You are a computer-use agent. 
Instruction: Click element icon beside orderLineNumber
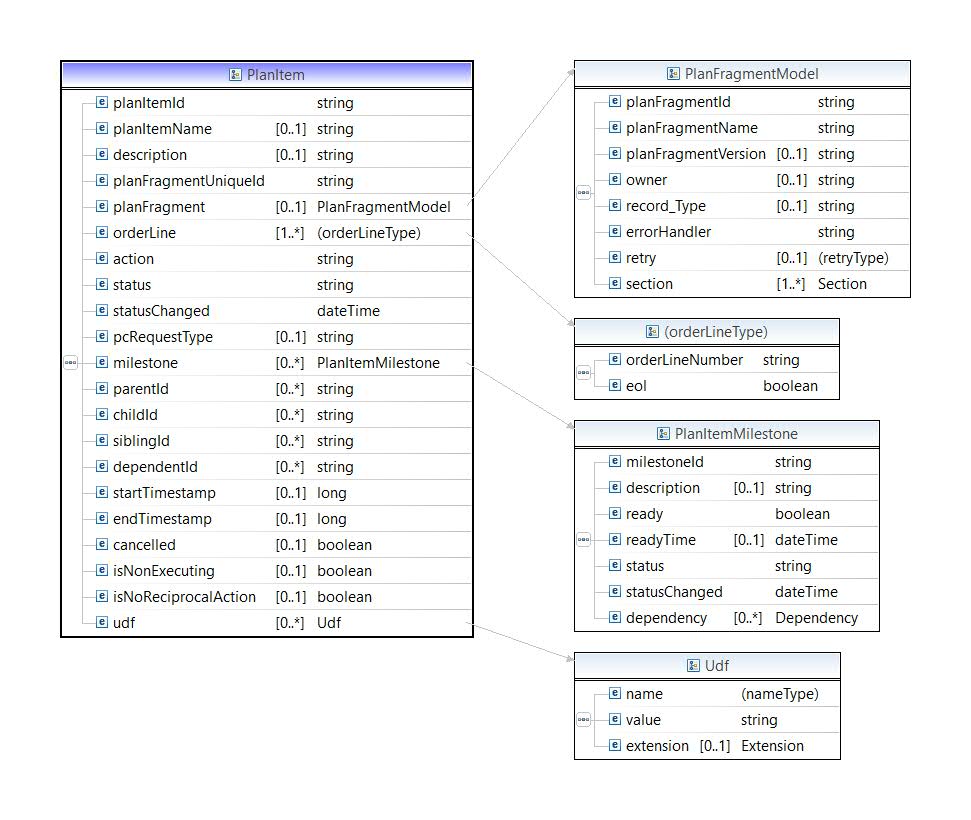(615, 359)
